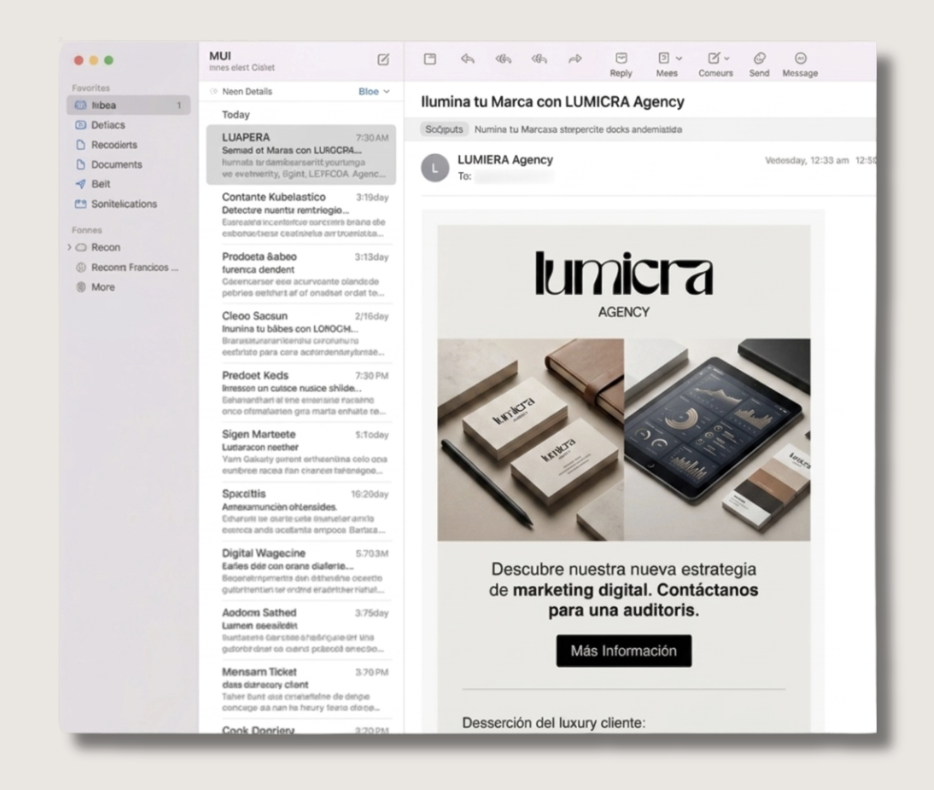The height and width of the screenshot is (790, 934).
Task: Click the Más Información button
Action: coord(624,651)
